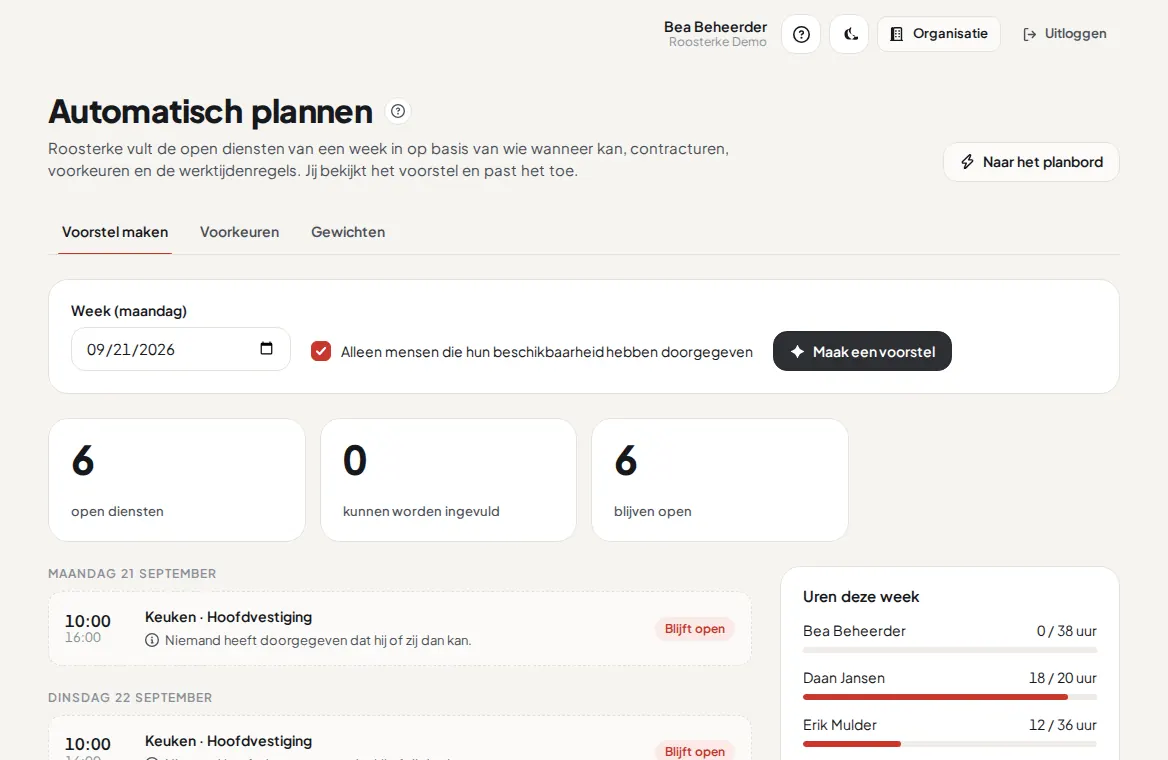1168x760 pixels.
Task: Click Tuesday's Keuken · Hoofdvestiging shift title
Action: click(228, 741)
